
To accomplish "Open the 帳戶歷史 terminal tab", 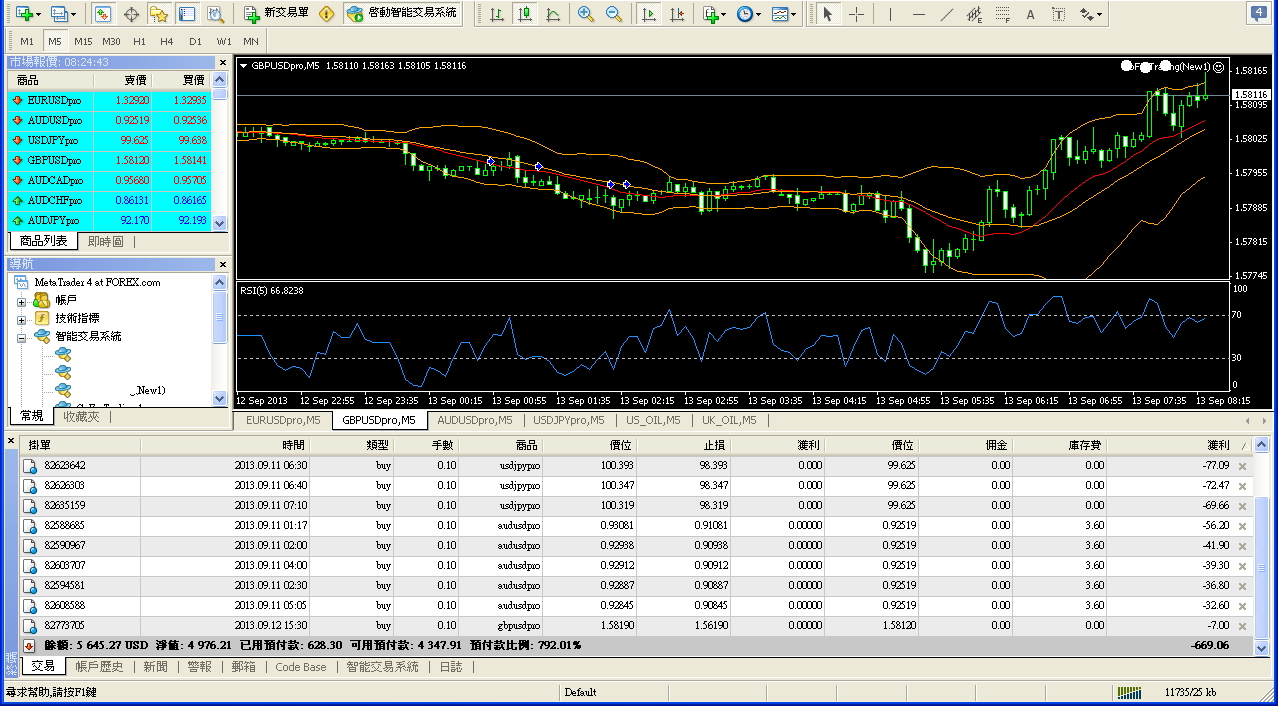I will pyautogui.click(x=100, y=666).
